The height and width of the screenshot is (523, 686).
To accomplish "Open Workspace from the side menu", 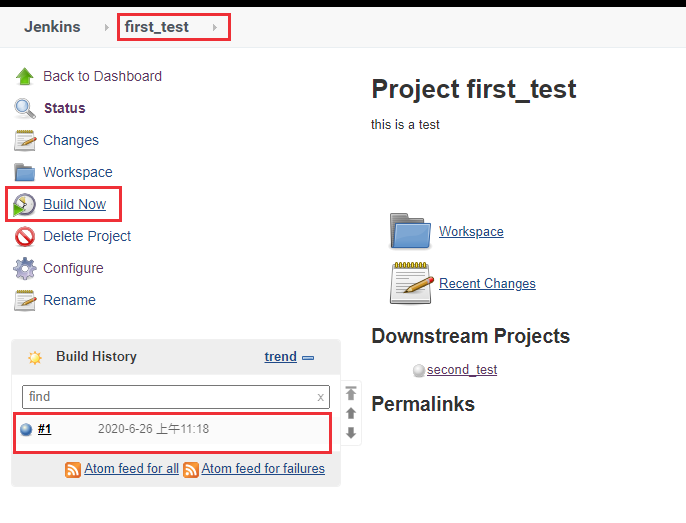I will (x=78, y=172).
